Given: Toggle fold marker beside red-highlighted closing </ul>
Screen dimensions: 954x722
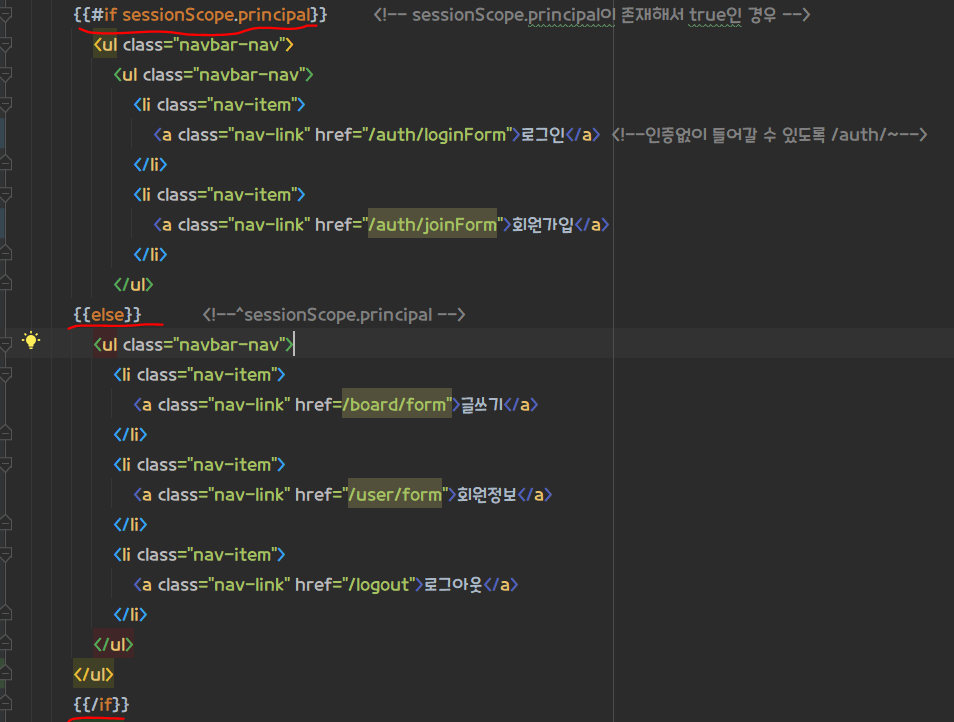Looking at the screenshot, I should pos(5,644).
